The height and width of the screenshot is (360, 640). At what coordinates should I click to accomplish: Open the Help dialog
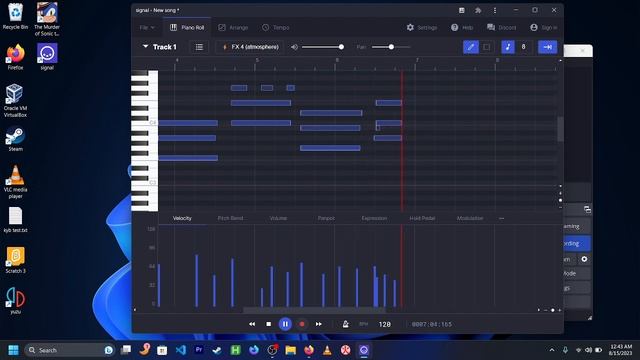(x=462, y=27)
